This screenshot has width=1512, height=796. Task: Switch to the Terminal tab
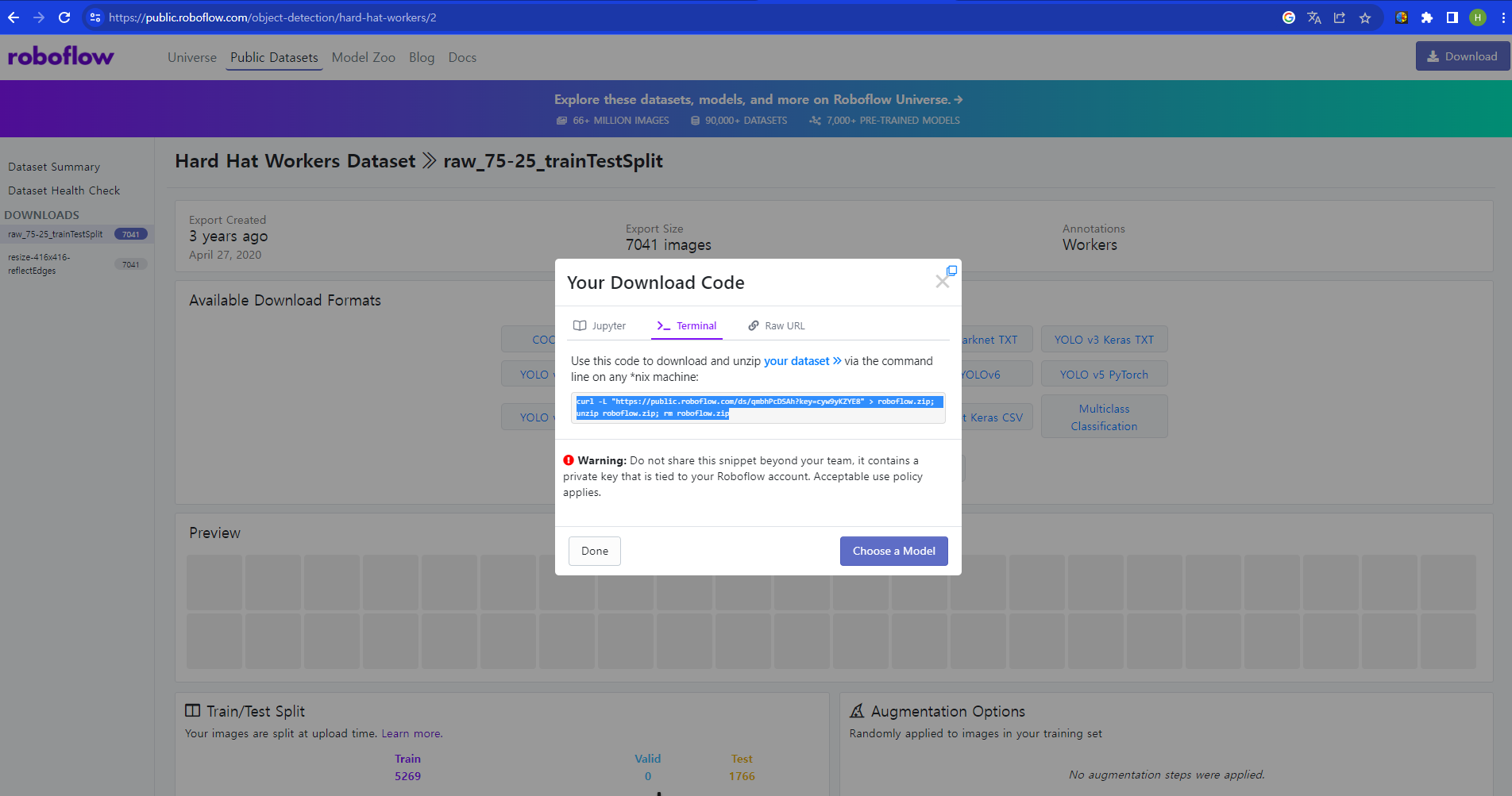[687, 325]
